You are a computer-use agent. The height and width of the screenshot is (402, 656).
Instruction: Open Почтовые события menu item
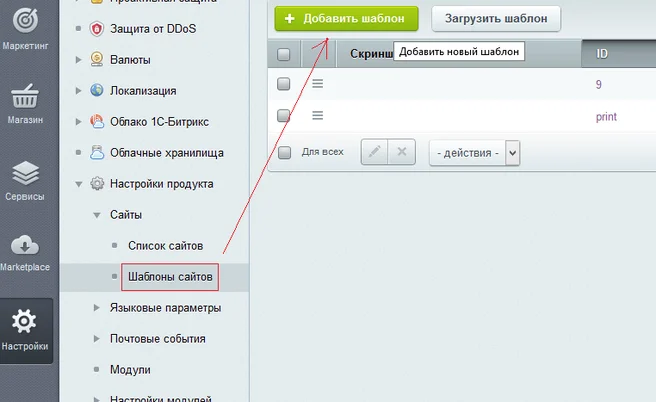click(x=158, y=339)
